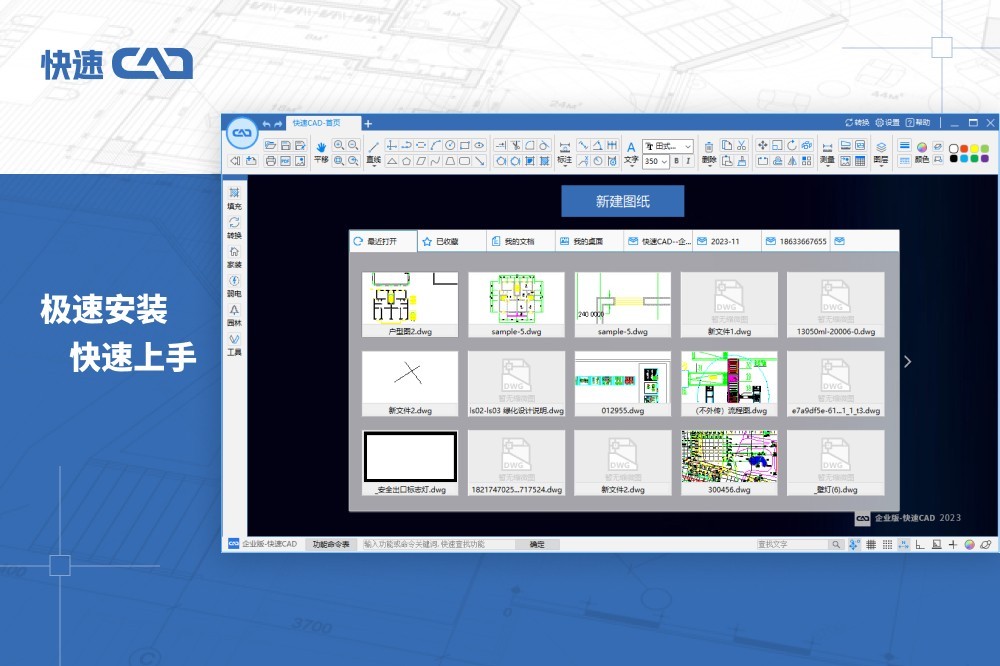Viewport: 1000px width, 666px height.
Task: Show next page of recent files
Action: (908, 362)
